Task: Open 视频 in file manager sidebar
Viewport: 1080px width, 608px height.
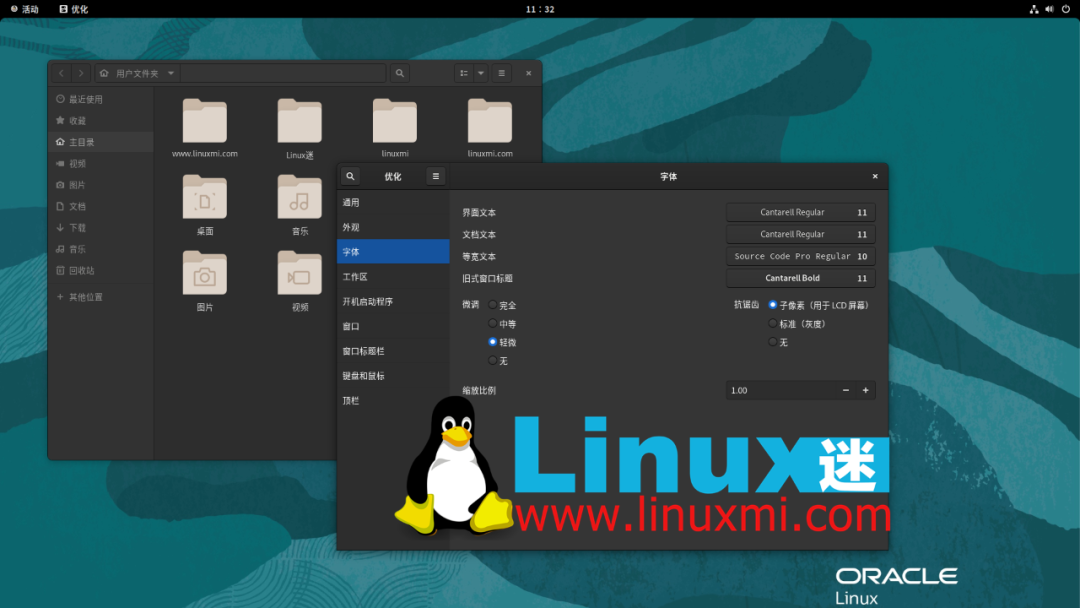Action: pyautogui.click(x=101, y=163)
